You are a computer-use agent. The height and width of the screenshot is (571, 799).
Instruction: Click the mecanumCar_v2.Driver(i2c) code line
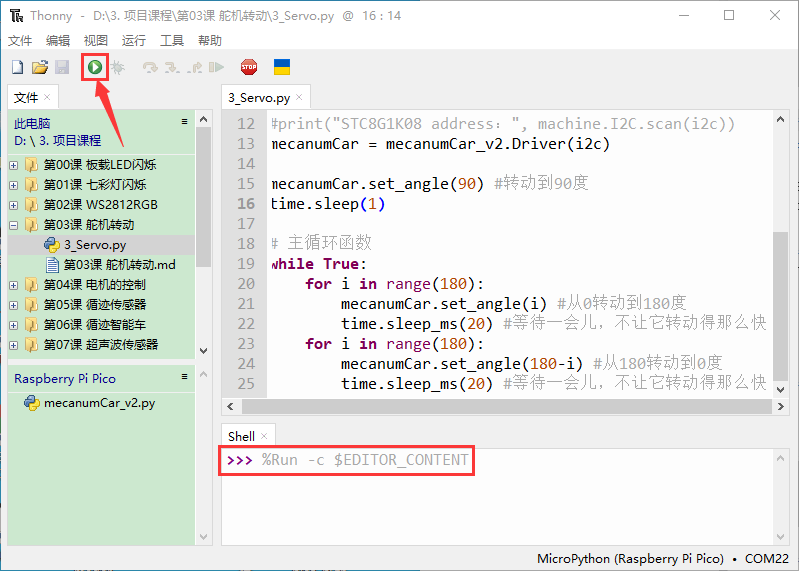pyautogui.click(x=440, y=144)
